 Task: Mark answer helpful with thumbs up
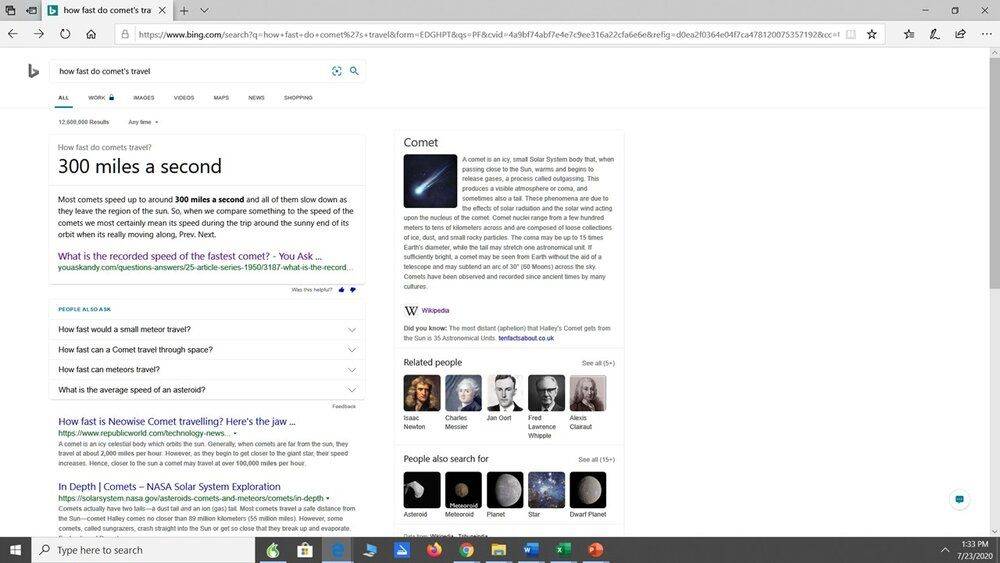point(341,289)
